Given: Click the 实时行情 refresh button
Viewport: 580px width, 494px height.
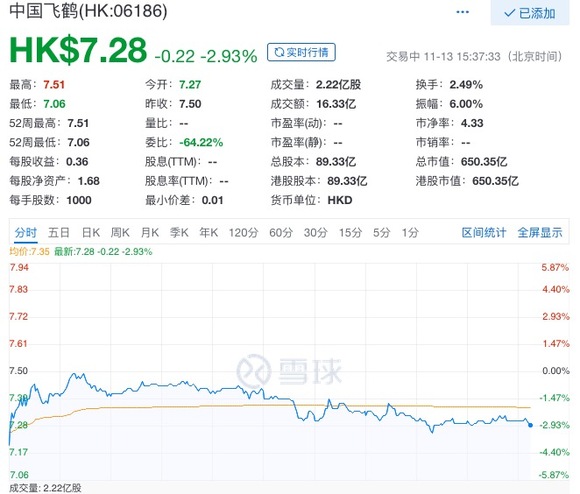Looking at the screenshot, I should (x=301, y=52).
